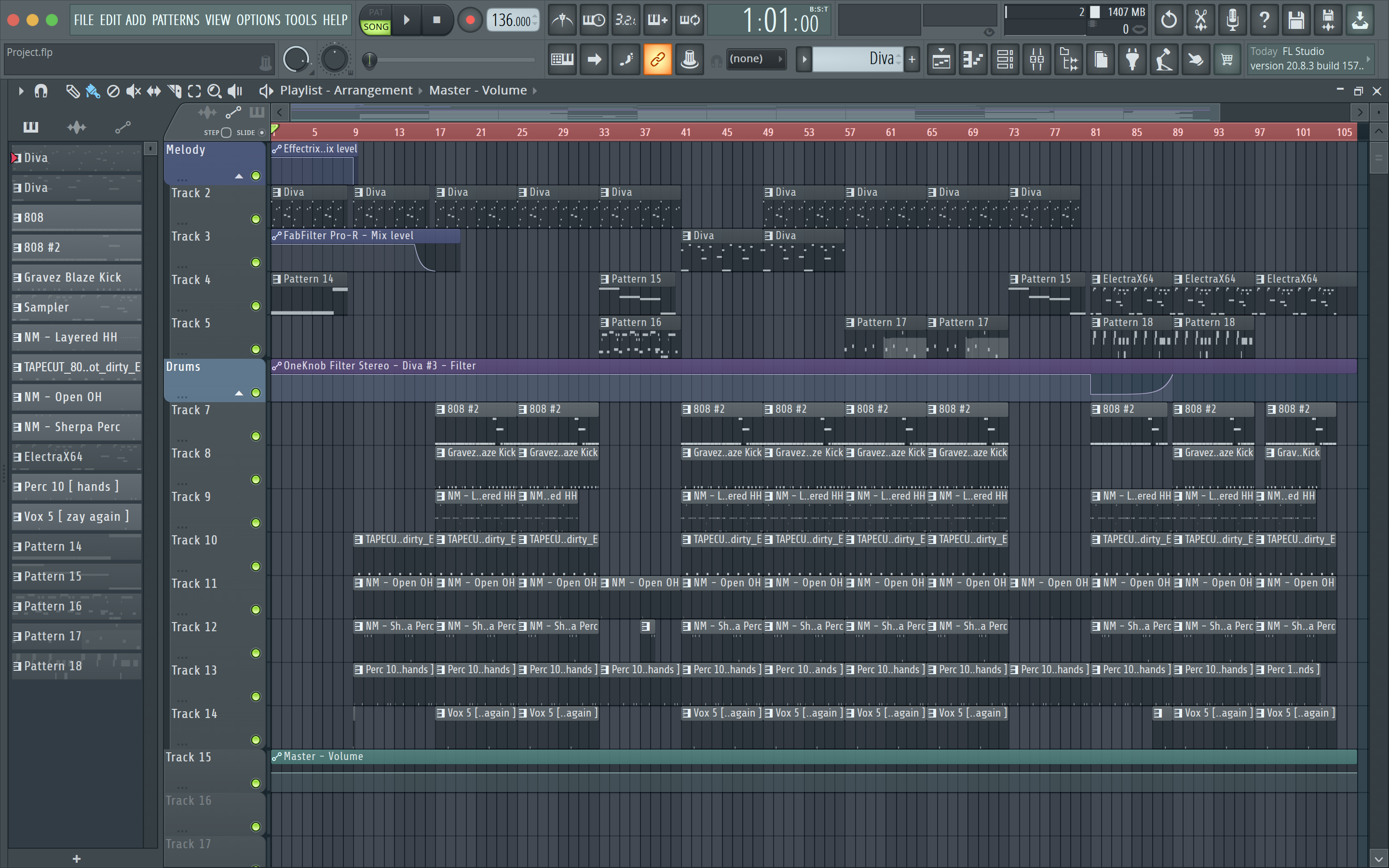
Task: Click bar 41 on the timeline ruler
Action: 686,133
